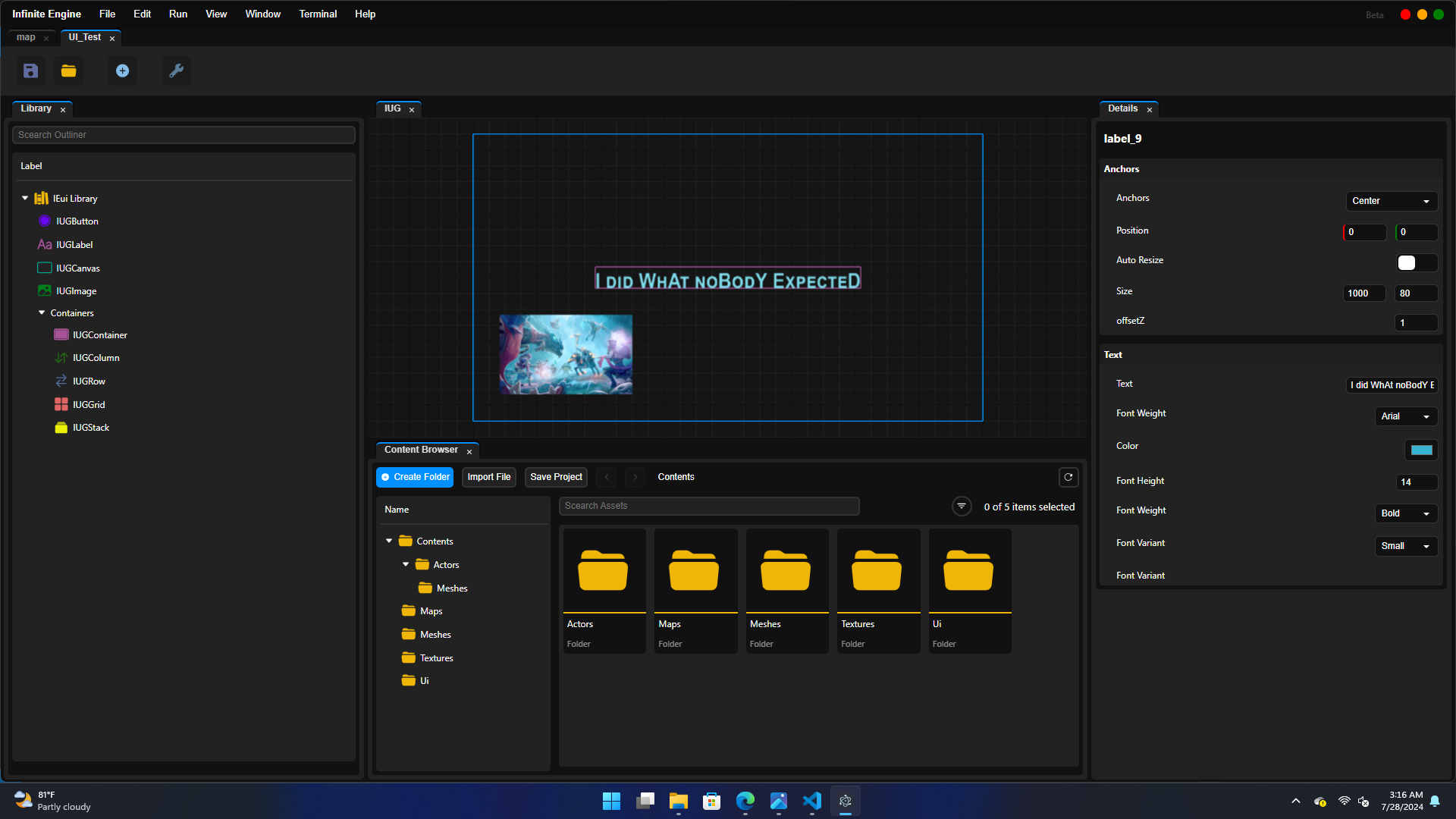This screenshot has height=819, width=1456.
Task: Click the refresh icon in Content Browser
Action: [1068, 477]
